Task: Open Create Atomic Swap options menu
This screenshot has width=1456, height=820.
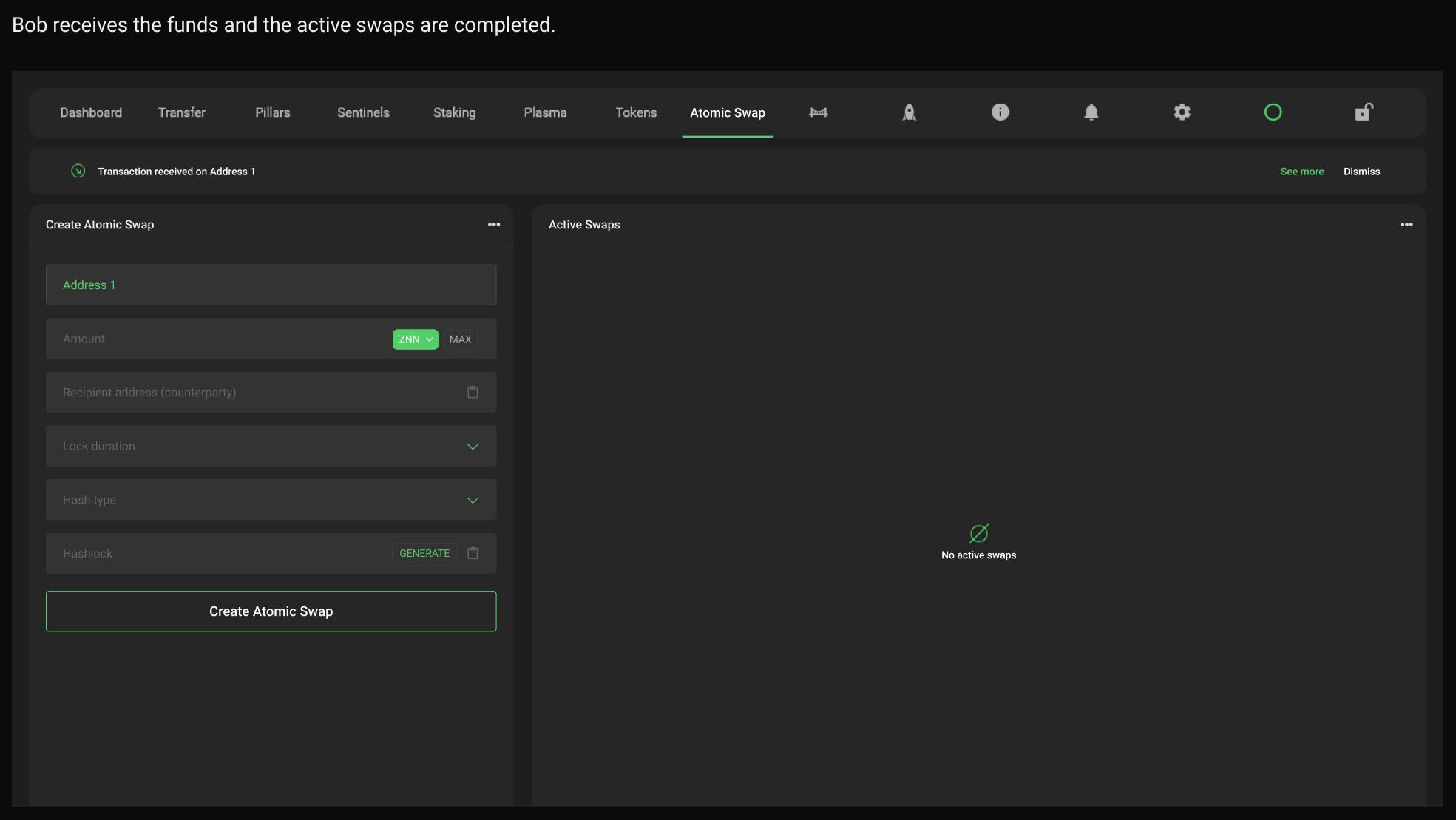Action: click(x=494, y=225)
